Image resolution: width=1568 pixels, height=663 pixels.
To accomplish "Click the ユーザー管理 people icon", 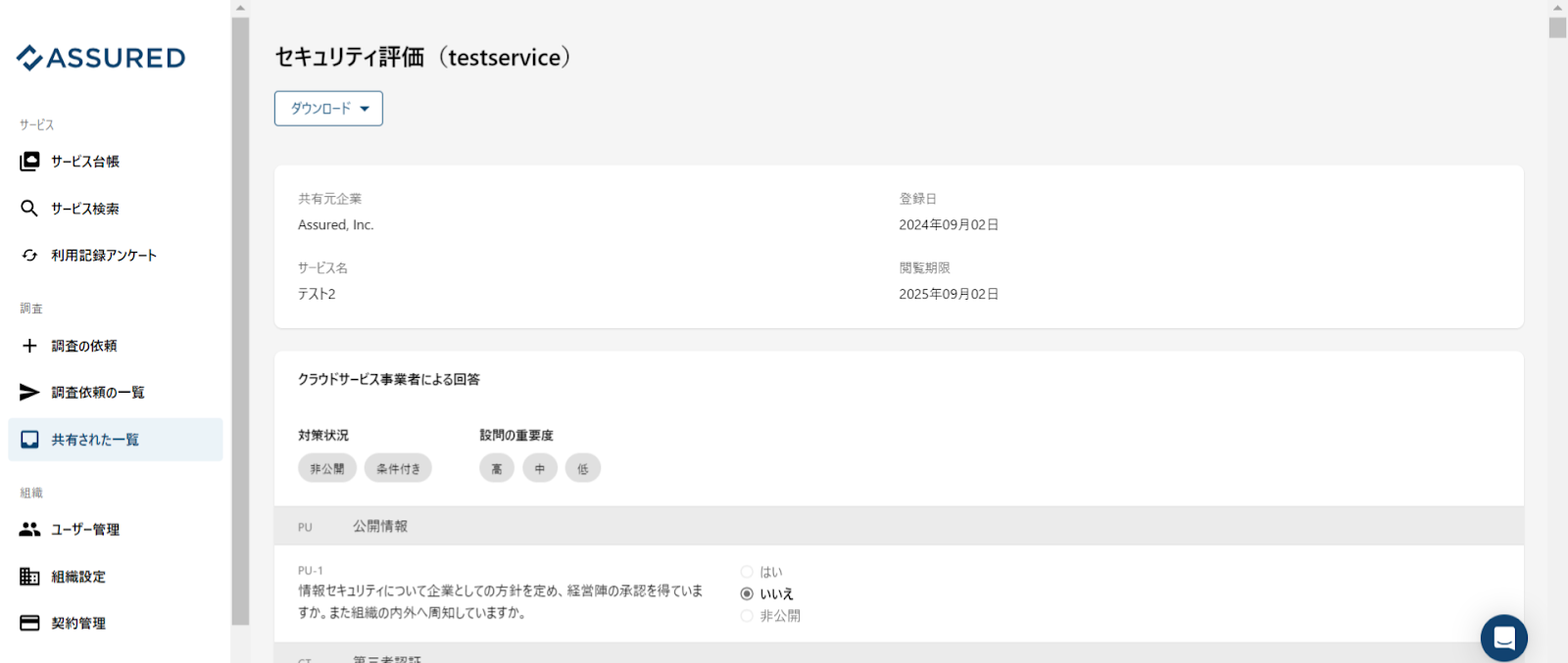I will pyautogui.click(x=29, y=530).
